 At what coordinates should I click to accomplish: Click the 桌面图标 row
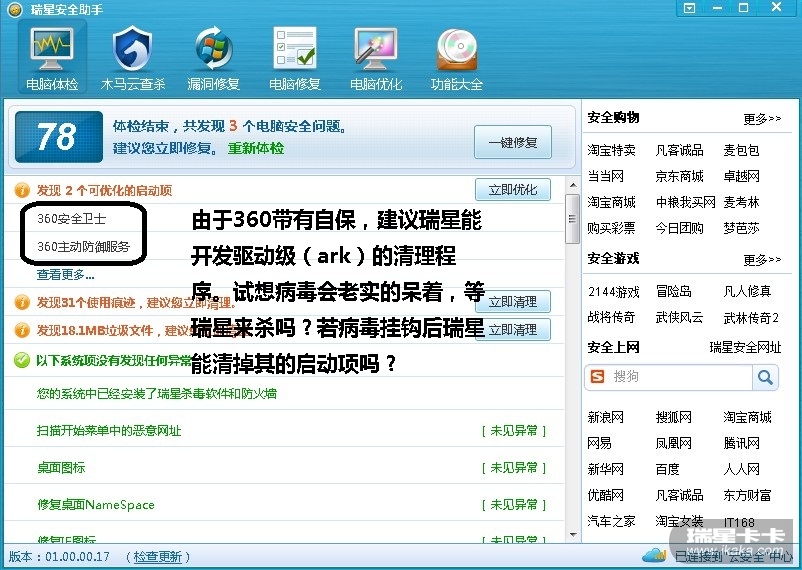coord(285,468)
